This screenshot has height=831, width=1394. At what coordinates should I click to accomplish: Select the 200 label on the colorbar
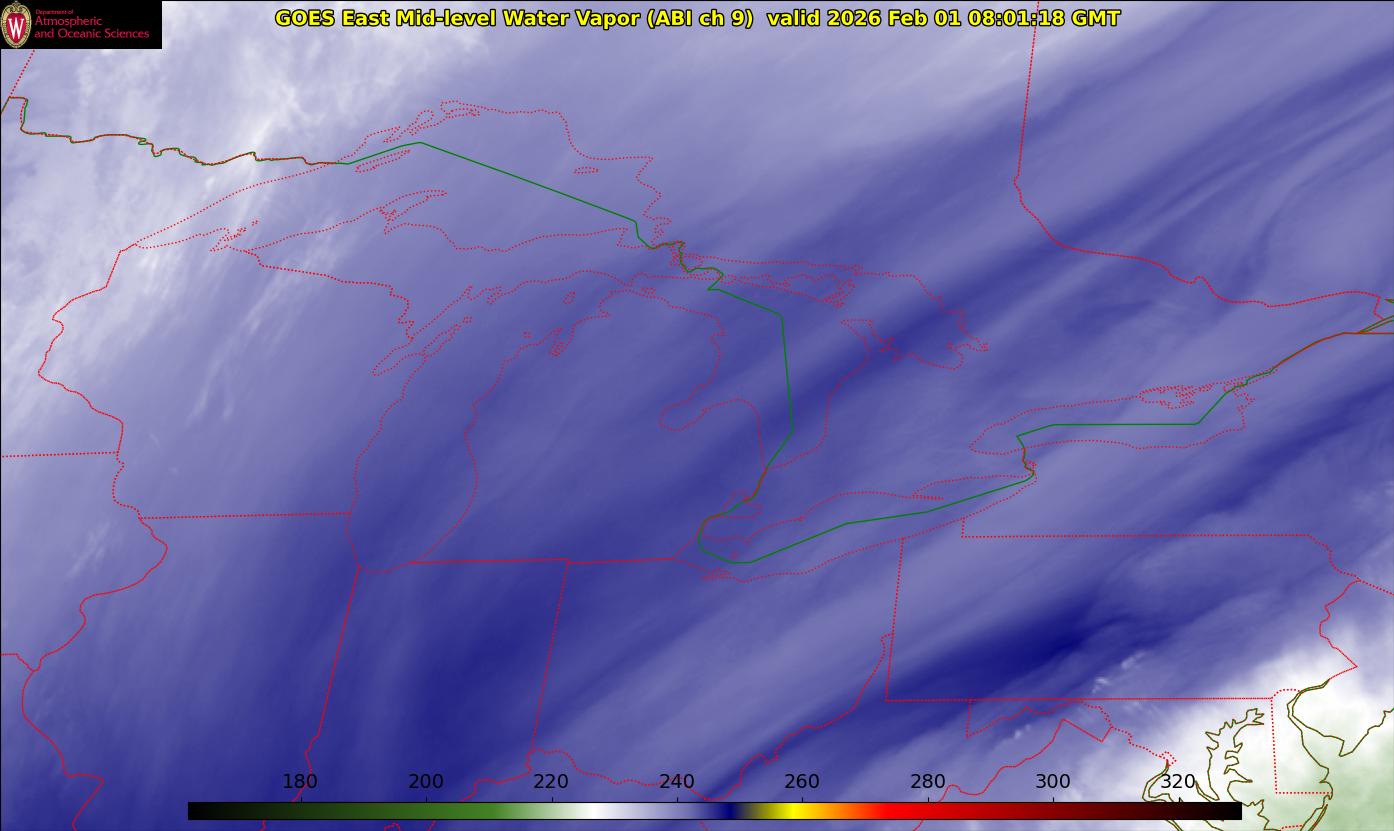point(426,781)
